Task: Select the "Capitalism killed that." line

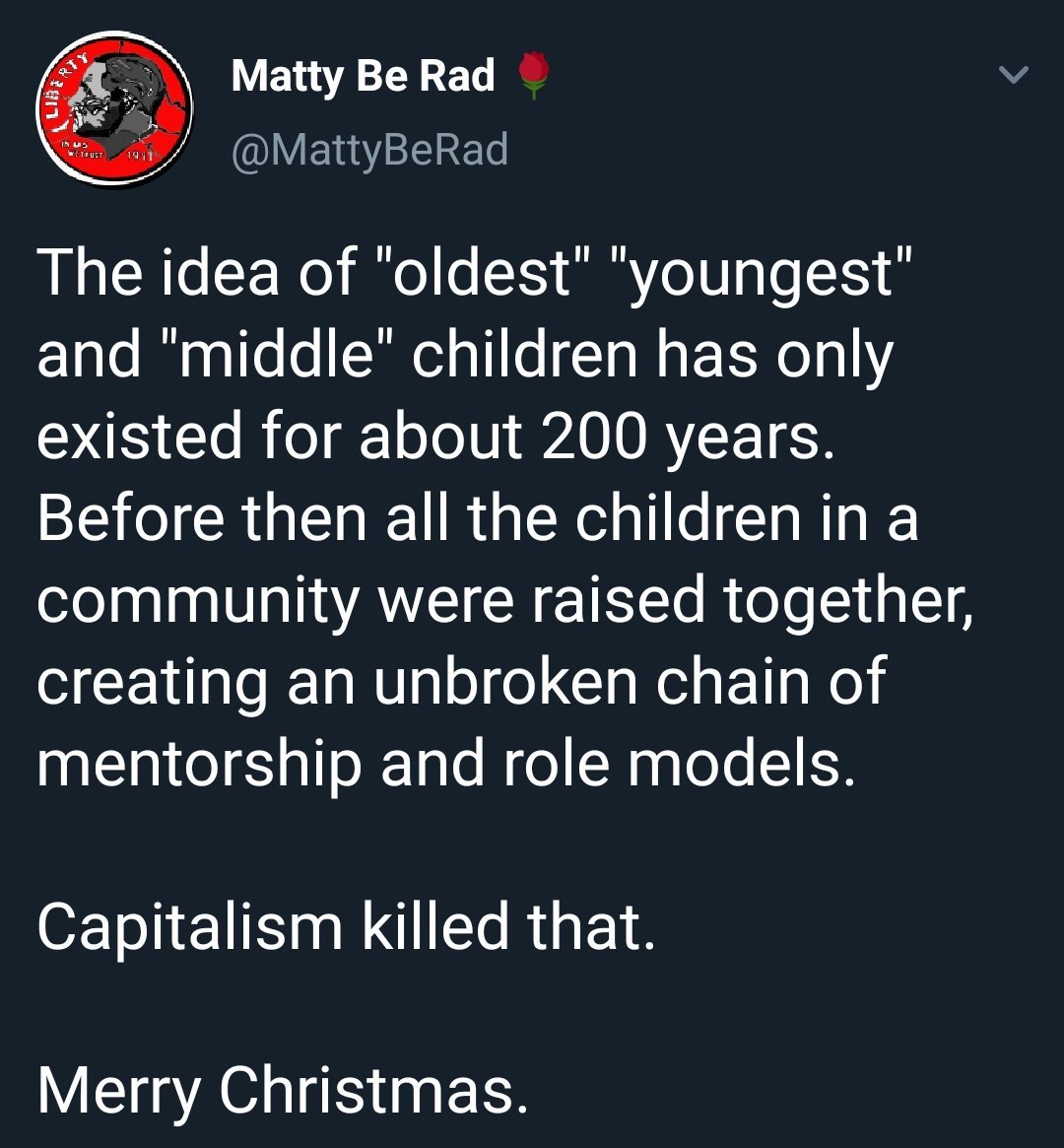Action: point(346,925)
